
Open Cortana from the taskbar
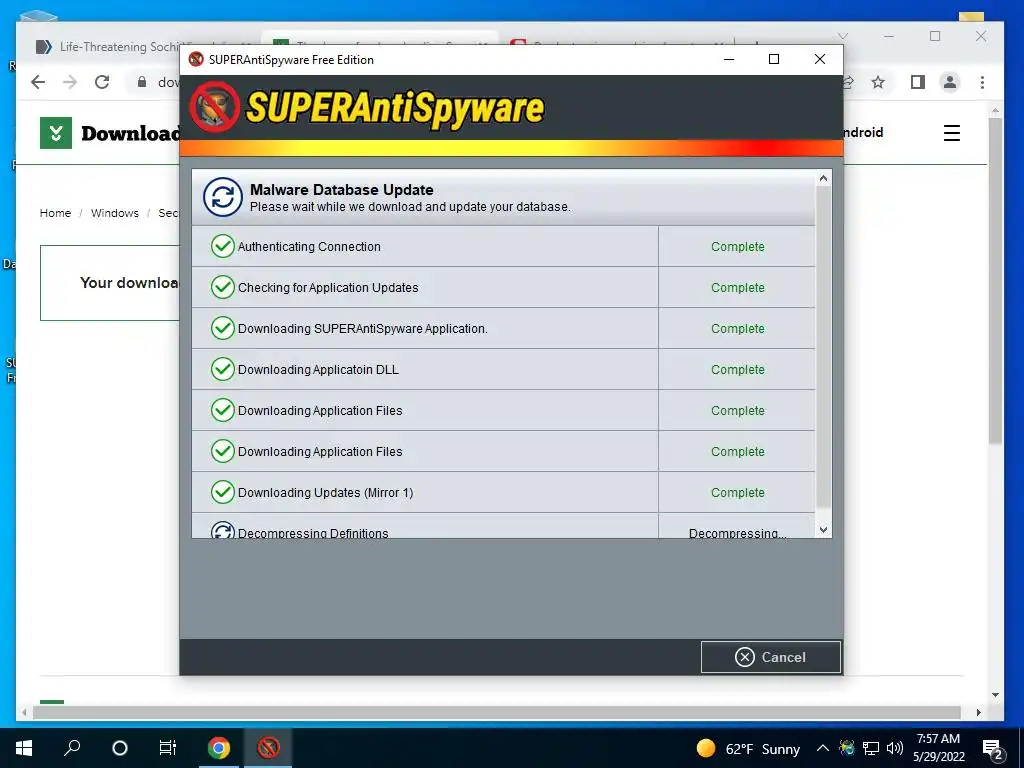[120, 748]
